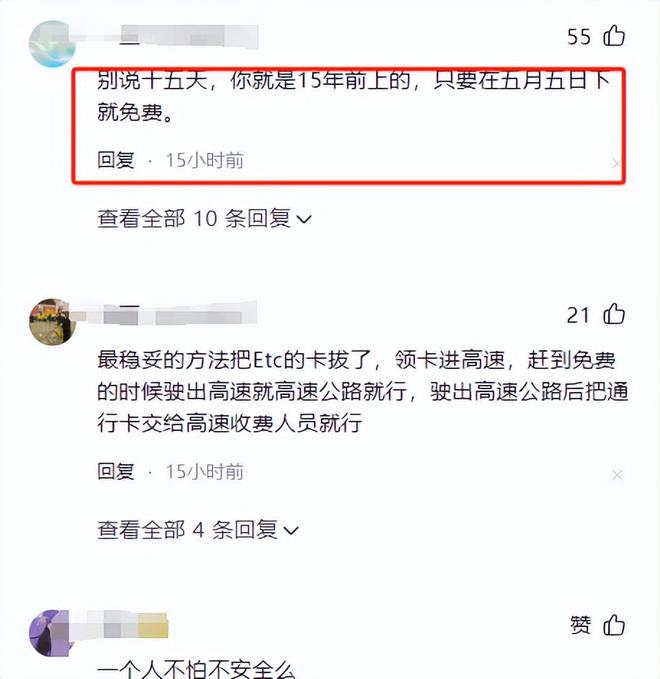660x679 pixels.
Task: Click chevron next to 10 条回复
Action: click(x=304, y=220)
